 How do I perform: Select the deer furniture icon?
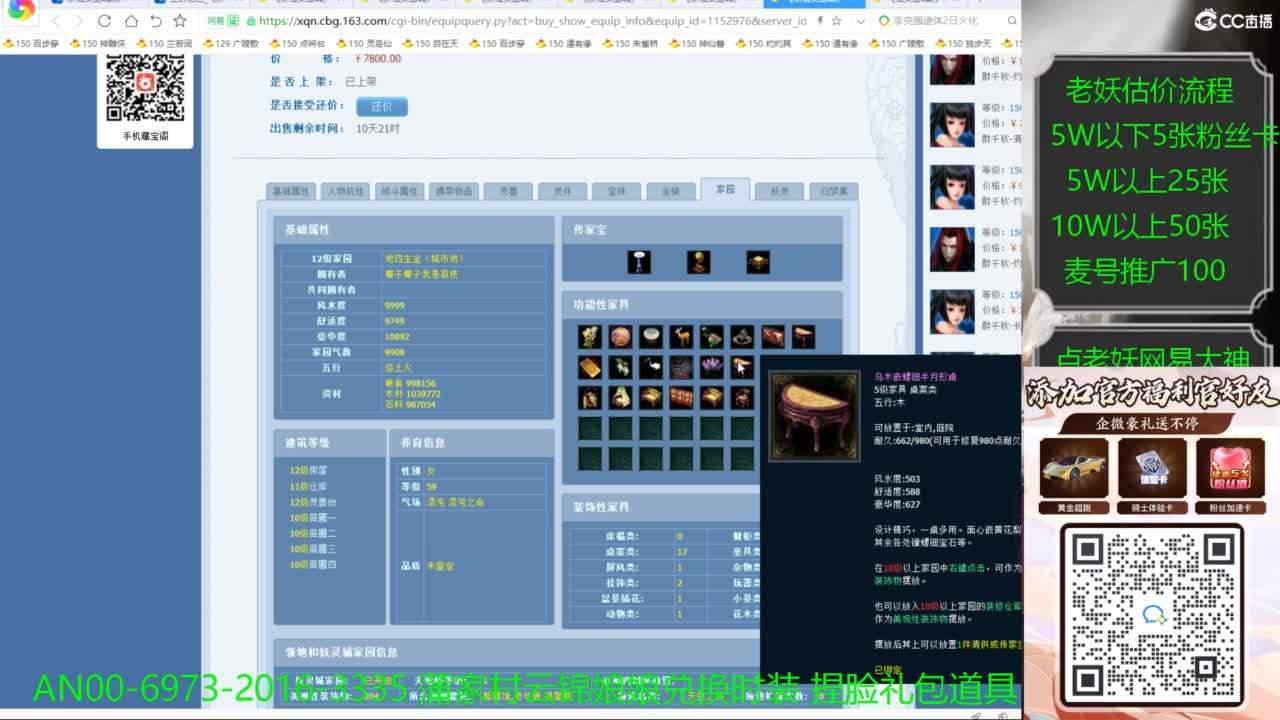point(681,337)
